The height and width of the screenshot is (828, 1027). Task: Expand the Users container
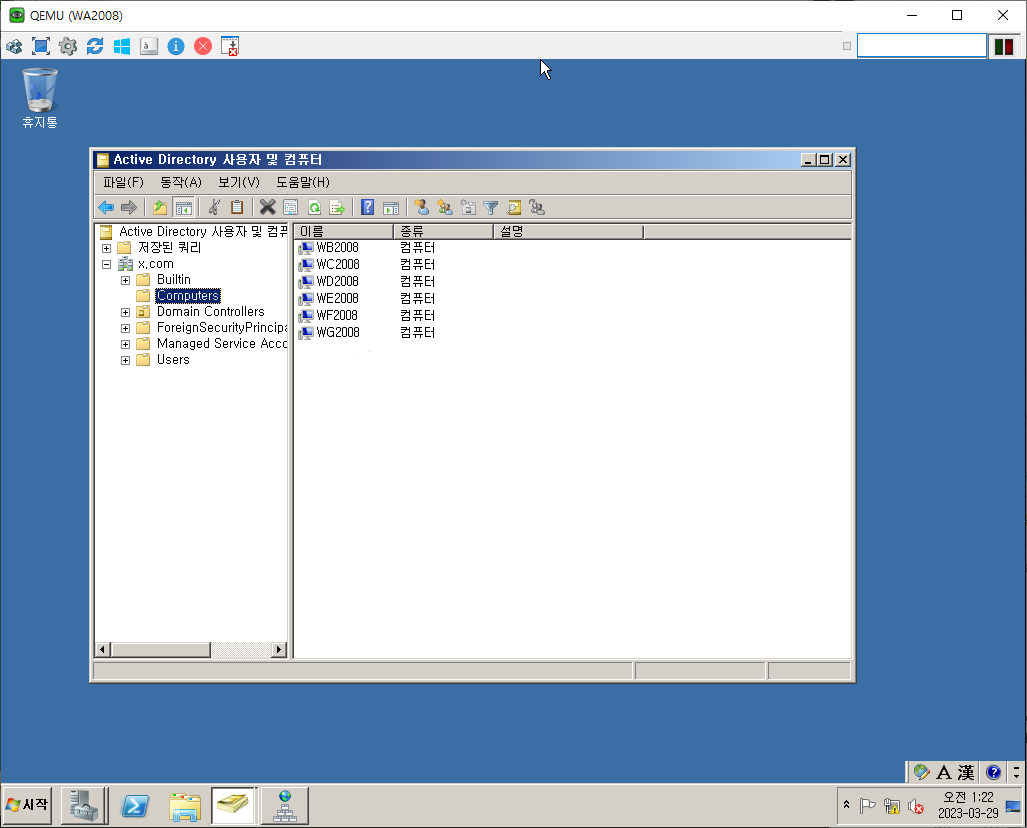click(125, 360)
